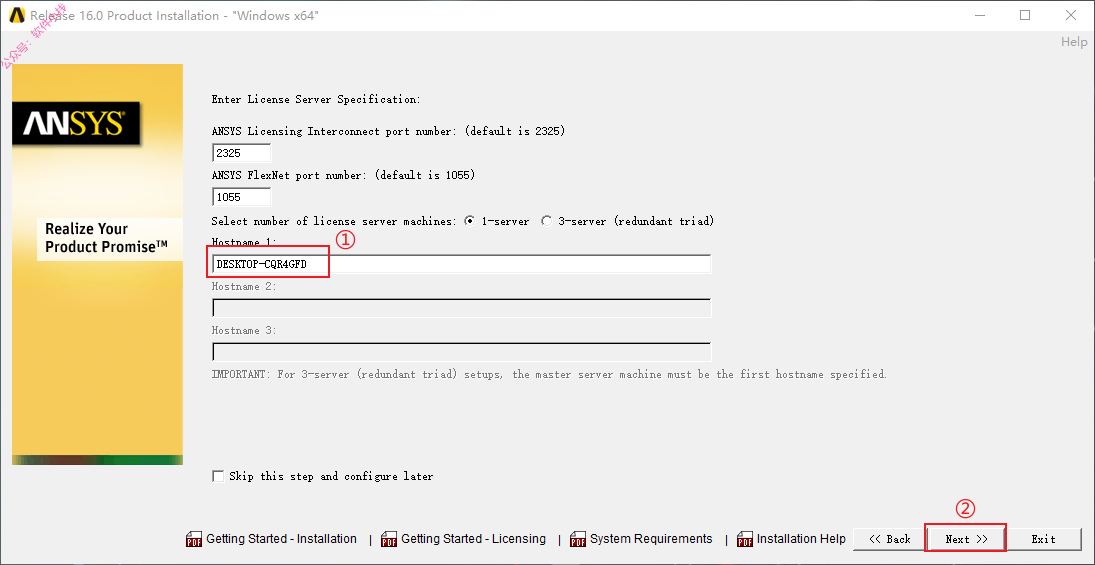The height and width of the screenshot is (565, 1095).
Task: Open Getting Started - Licensing document link
Action: pyautogui.click(x=473, y=539)
